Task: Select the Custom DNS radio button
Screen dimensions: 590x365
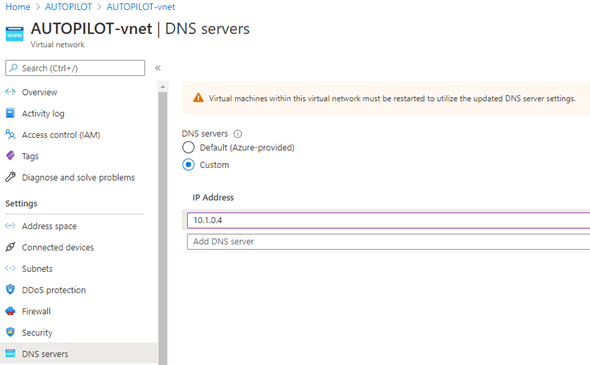Action: (x=188, y=165)
